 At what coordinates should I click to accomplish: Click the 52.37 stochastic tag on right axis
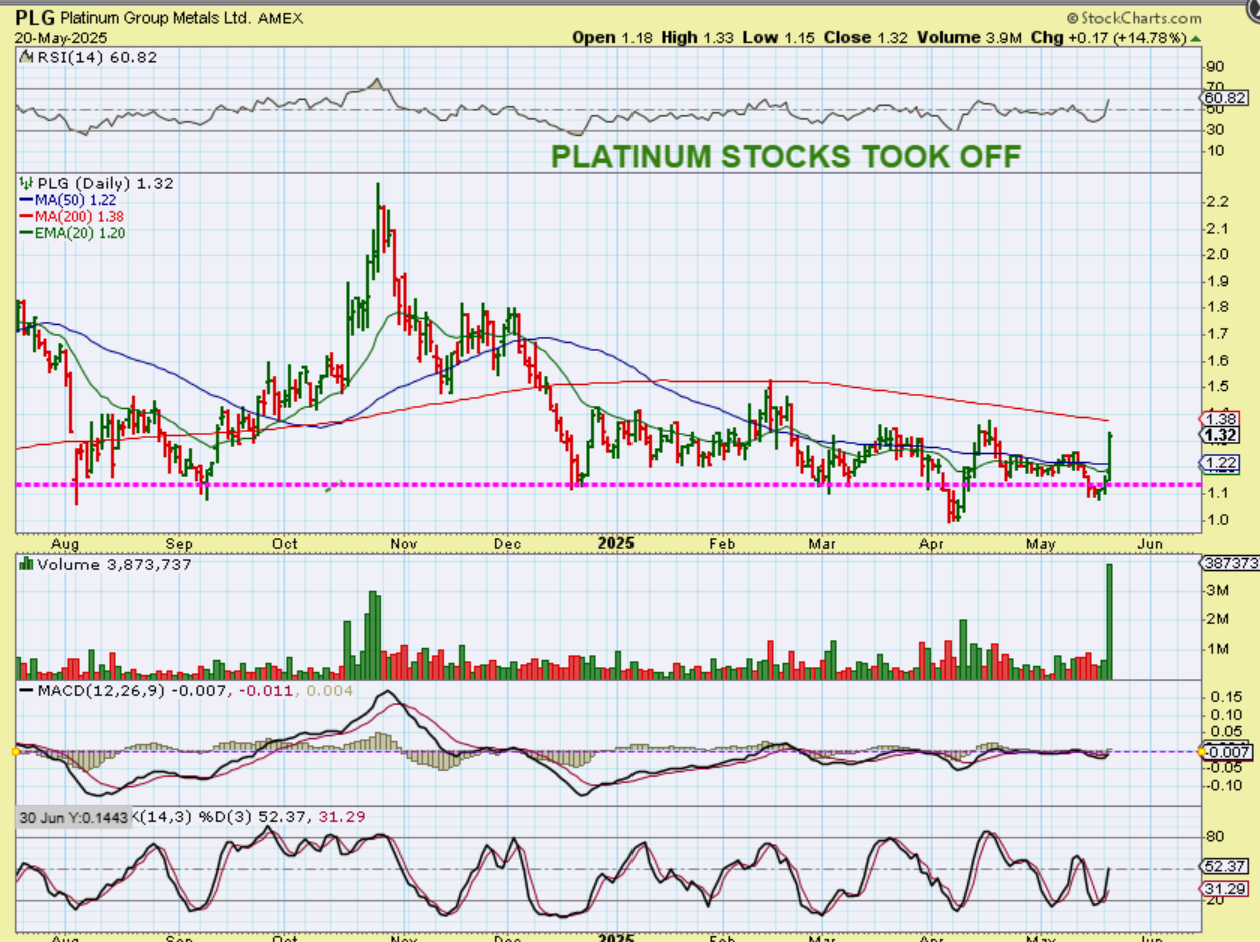tap(1225, 867)
